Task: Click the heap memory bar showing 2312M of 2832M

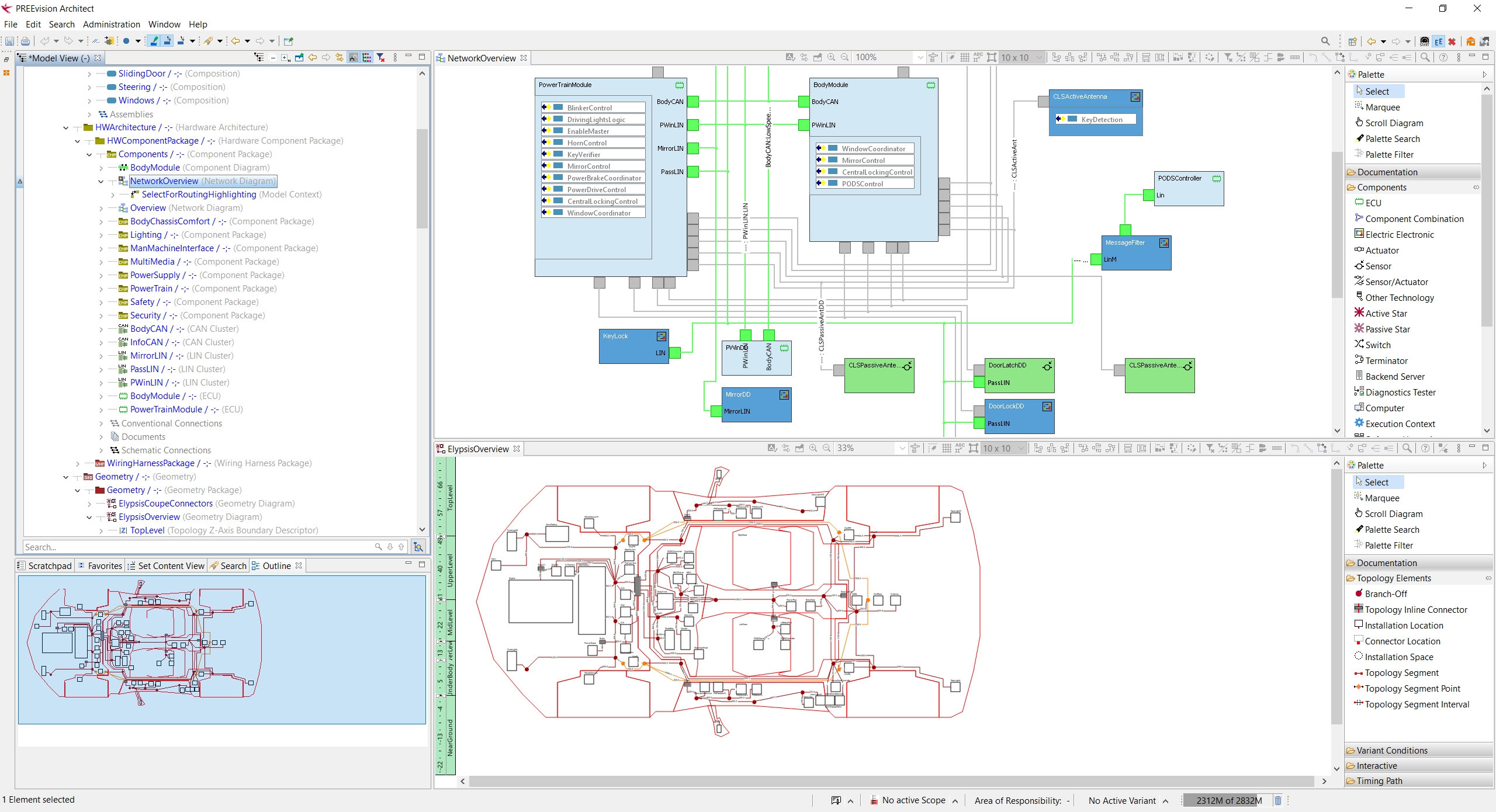Action: (x=1227, y=800)
